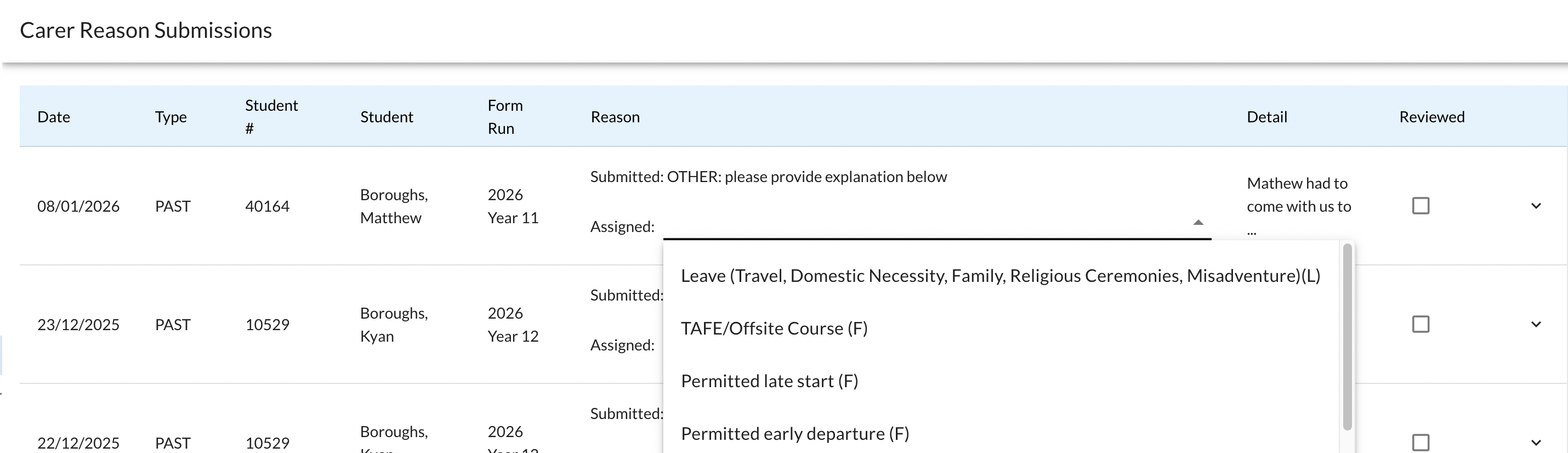This screenshot has width=1568, height=453.
Task: Expand row details for 22/12/2025 submission
Action: [x=1536, y=443]
